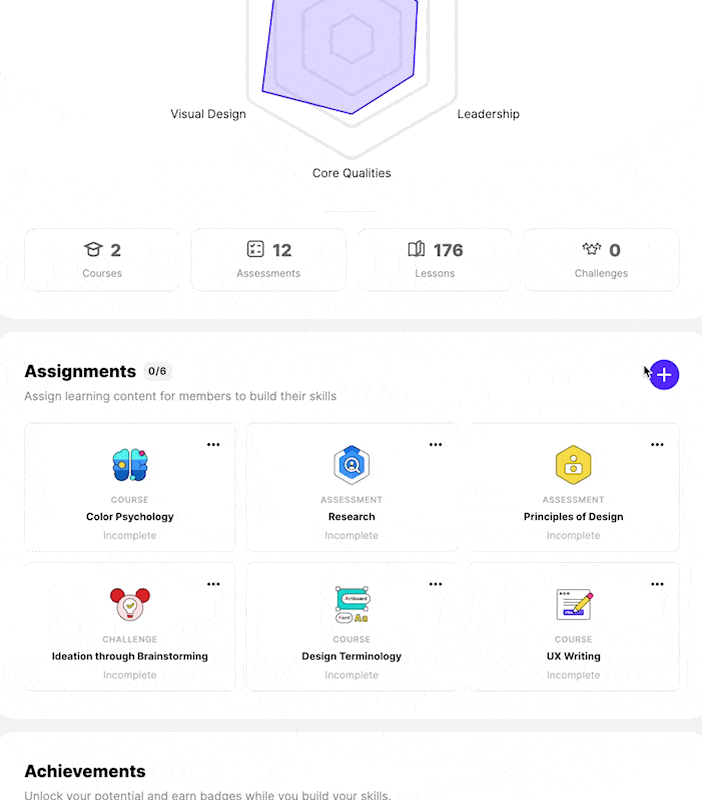Click the Design Terminology artboard icon
This screenshot has height=800, width=702.
352,605
